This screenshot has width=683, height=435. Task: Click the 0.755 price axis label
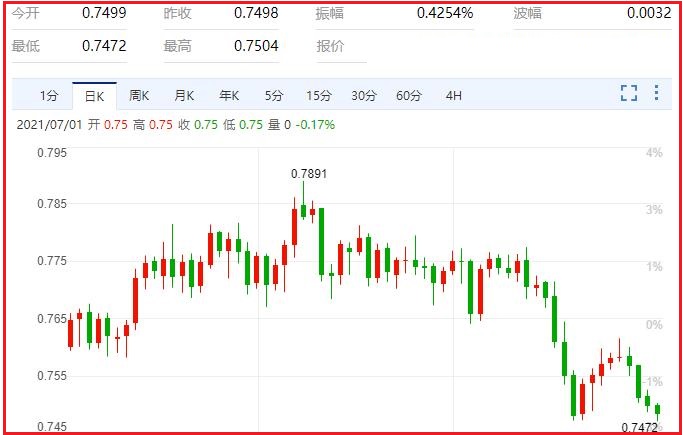tap(52, 376)
